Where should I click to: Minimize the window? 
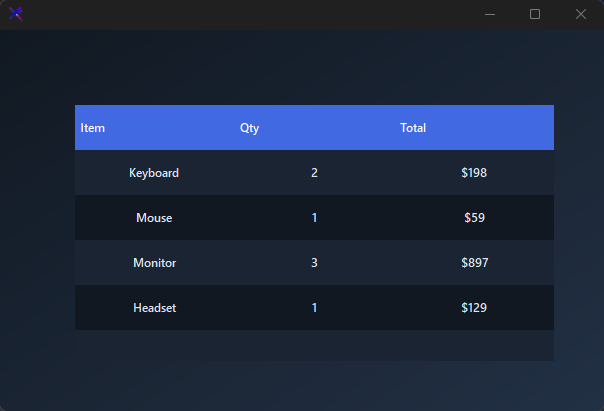[490, 14]
